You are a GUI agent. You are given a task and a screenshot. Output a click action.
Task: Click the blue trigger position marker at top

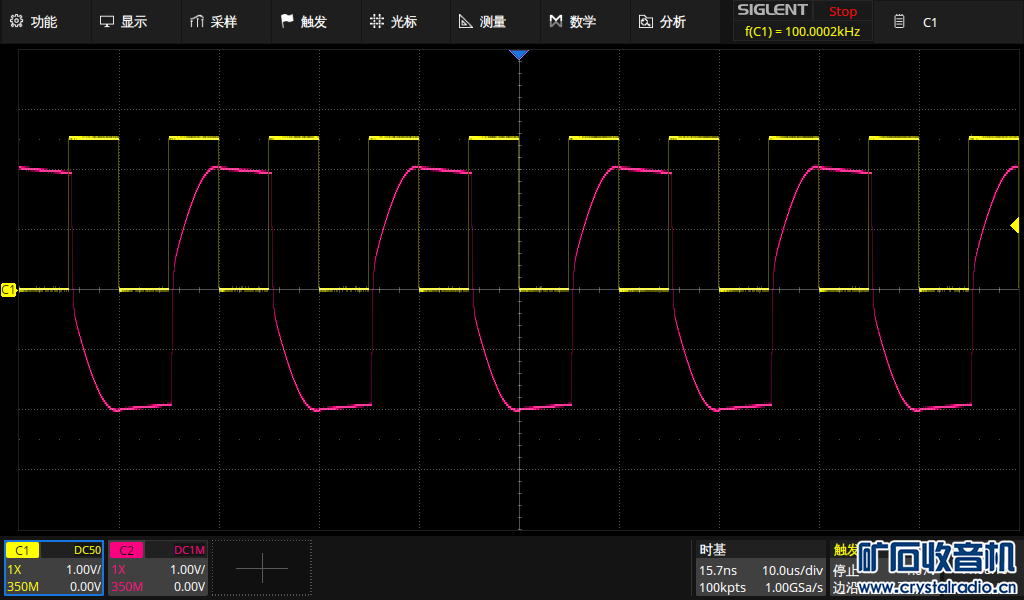click(x=518, y=55)
